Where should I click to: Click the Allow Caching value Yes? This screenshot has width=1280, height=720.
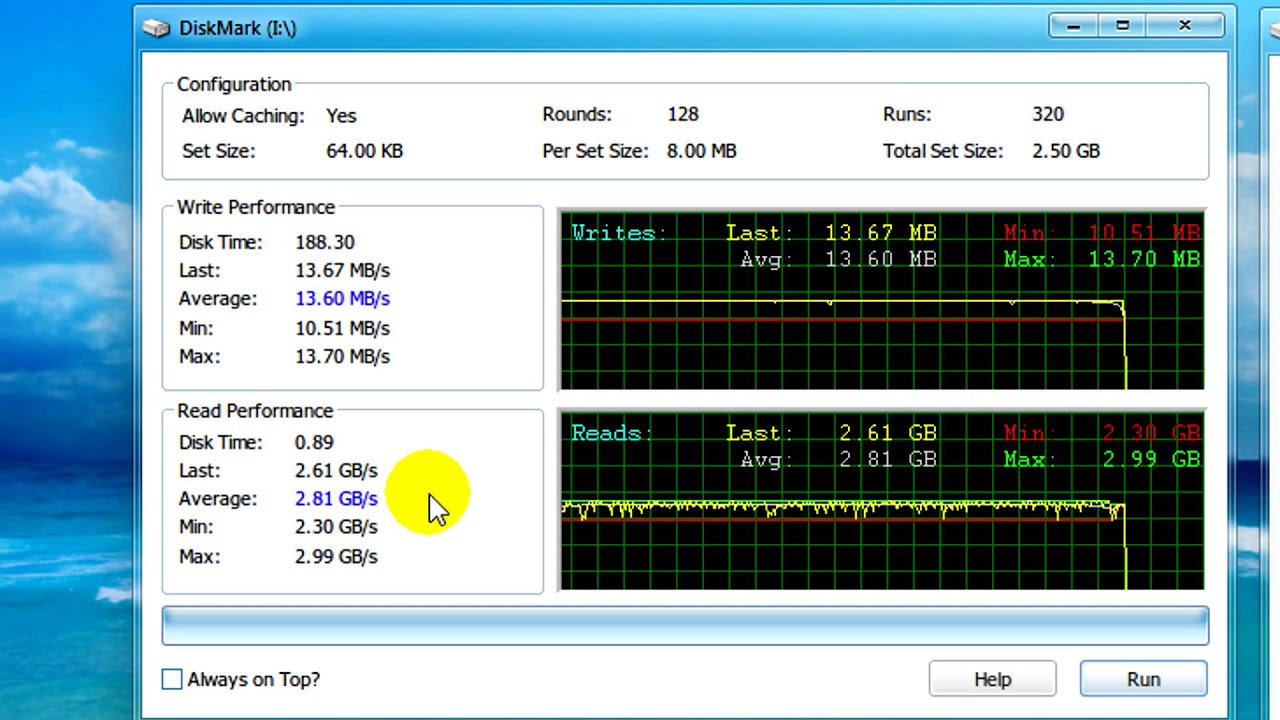pyautogui.click(x=341, y=115)
